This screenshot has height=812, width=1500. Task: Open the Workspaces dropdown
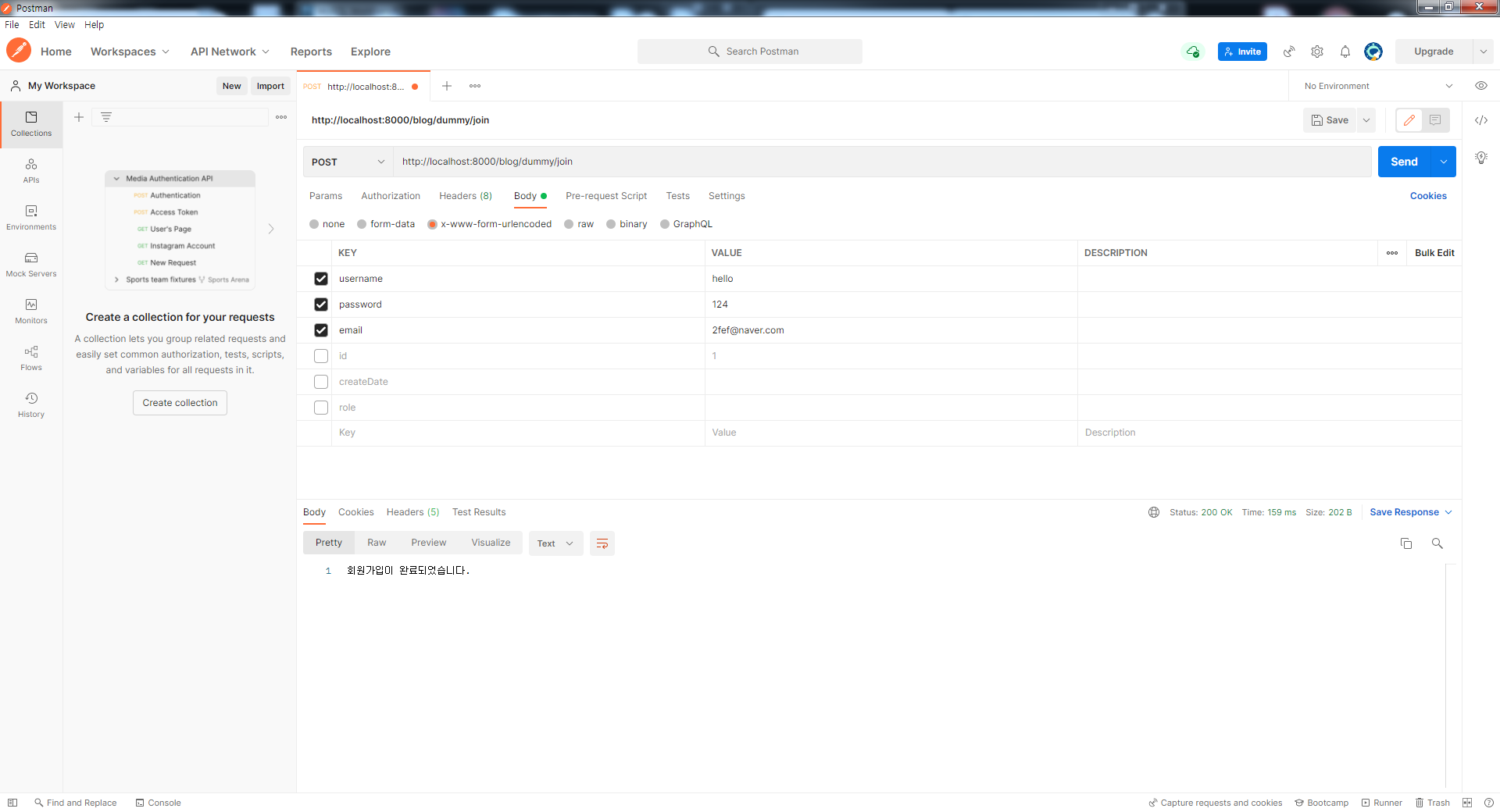[130, 52]
